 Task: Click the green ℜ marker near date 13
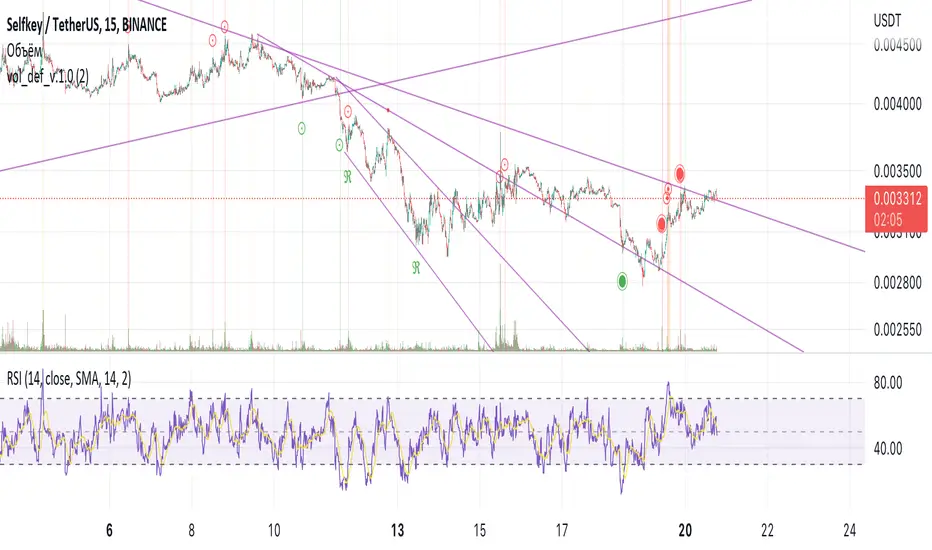[x=416, y=268]
